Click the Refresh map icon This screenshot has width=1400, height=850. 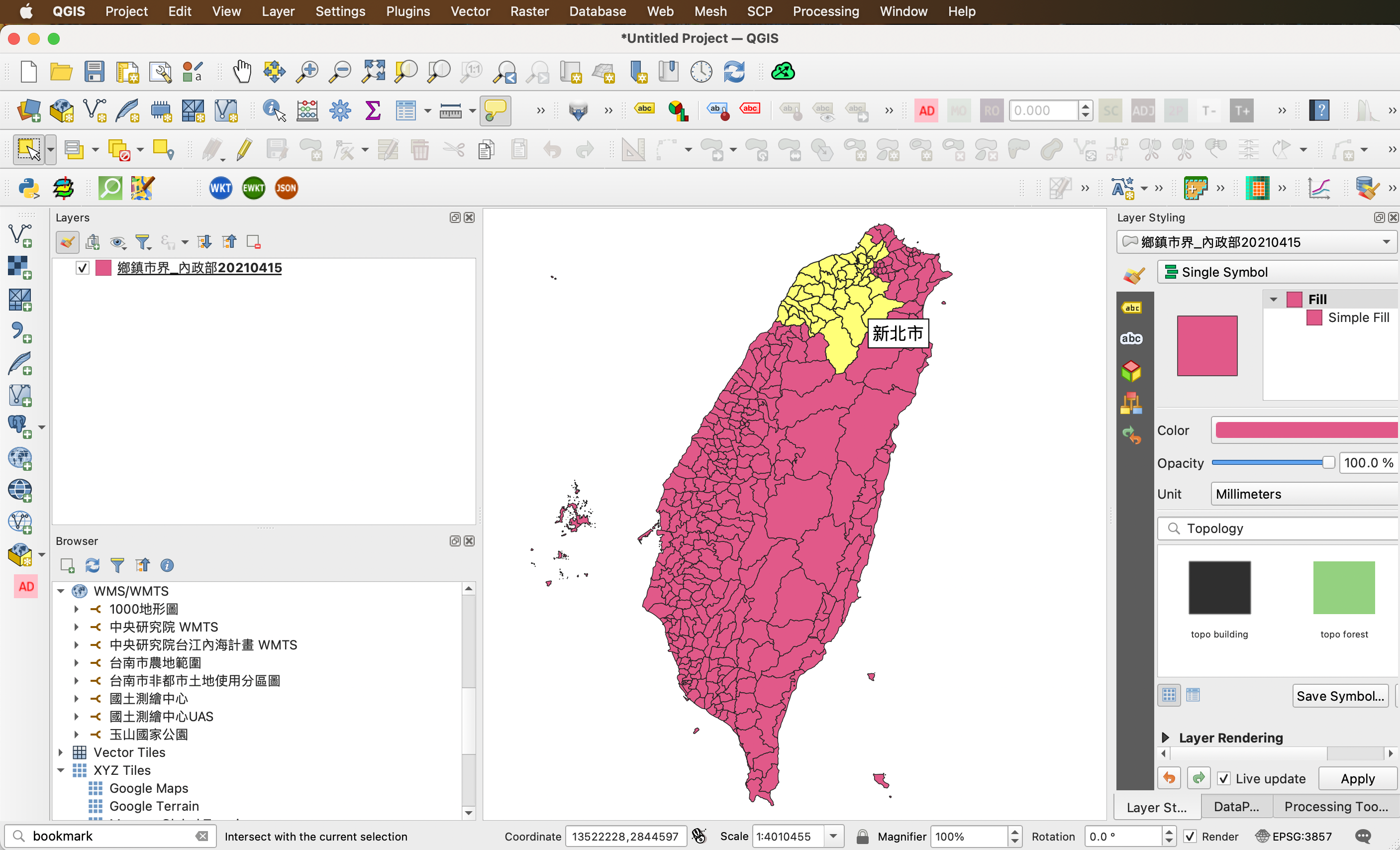pos(734,72)
